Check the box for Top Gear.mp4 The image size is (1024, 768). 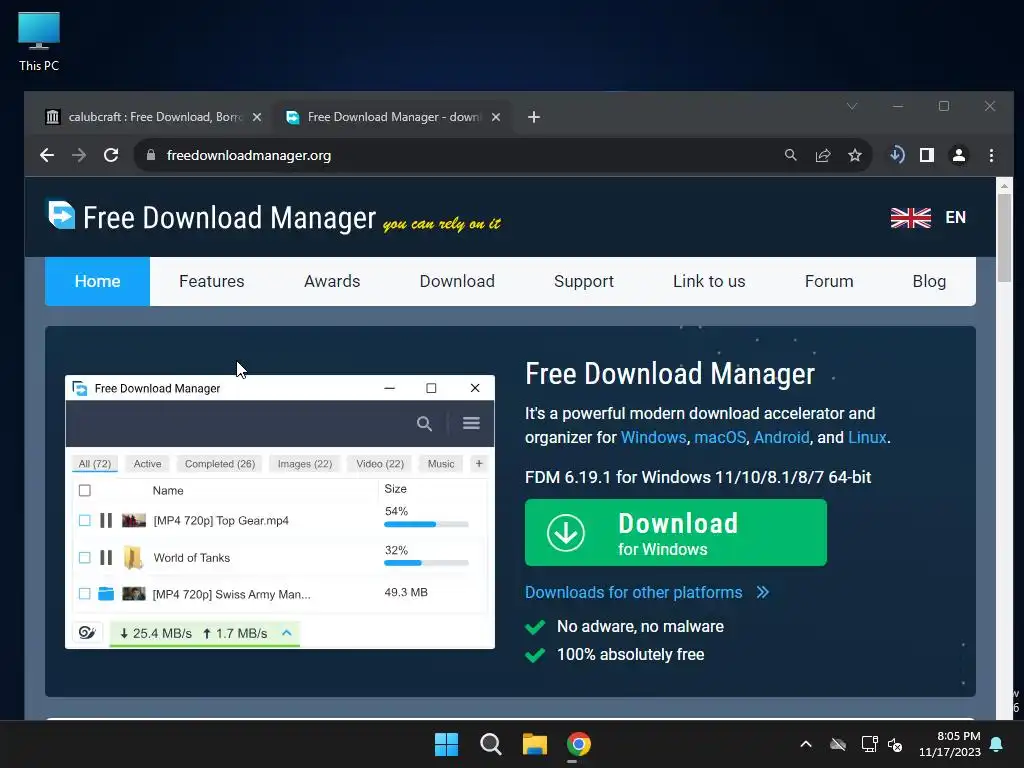pyautogui.click(x=85, y=520)
